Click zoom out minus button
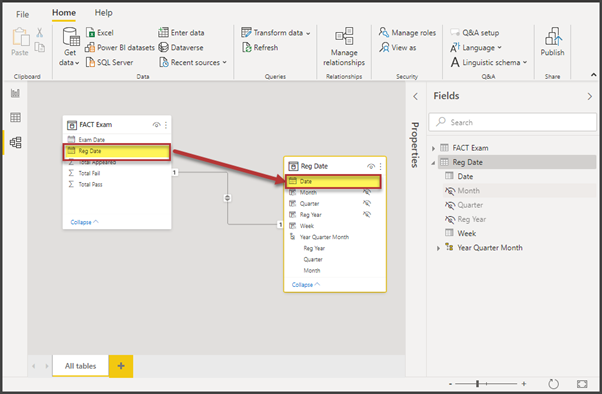This screenshot has height=394, width=602. click(450, 384)
